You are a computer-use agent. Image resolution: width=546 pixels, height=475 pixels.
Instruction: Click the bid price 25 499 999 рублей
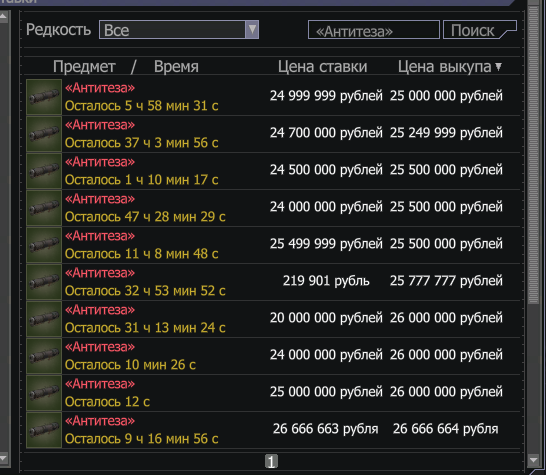pos(326,244)
